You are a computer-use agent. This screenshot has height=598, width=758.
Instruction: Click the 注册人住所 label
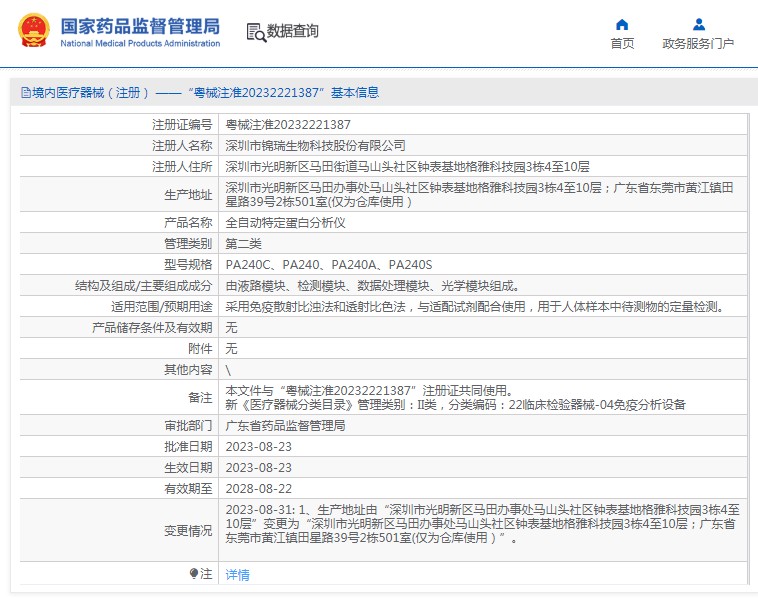pos(182,167)
